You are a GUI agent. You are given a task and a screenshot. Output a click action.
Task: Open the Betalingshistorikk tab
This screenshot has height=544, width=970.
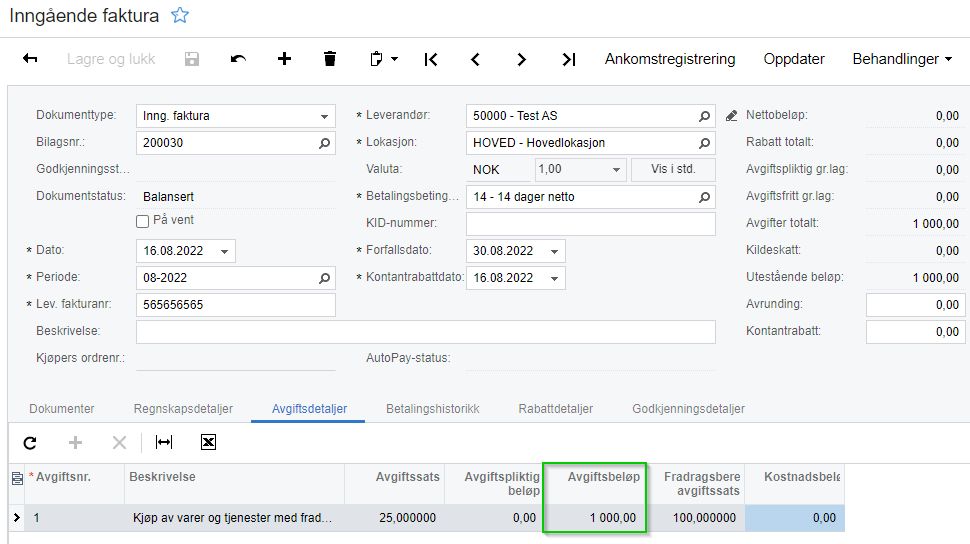432,408
